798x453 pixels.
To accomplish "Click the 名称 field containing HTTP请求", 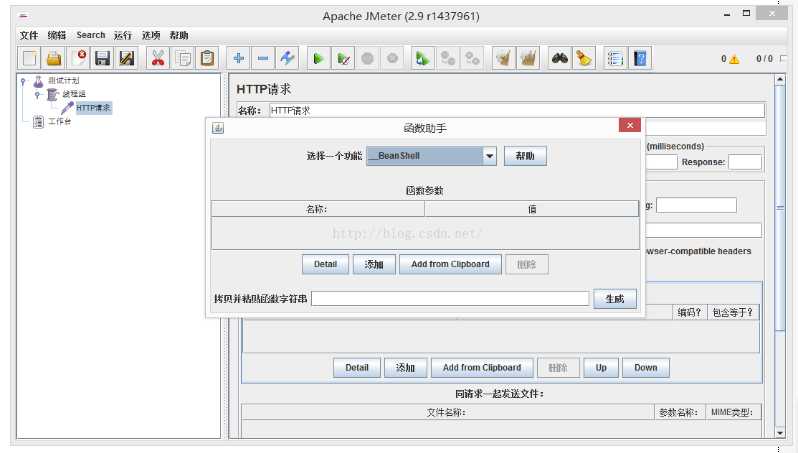I will 517,110.
